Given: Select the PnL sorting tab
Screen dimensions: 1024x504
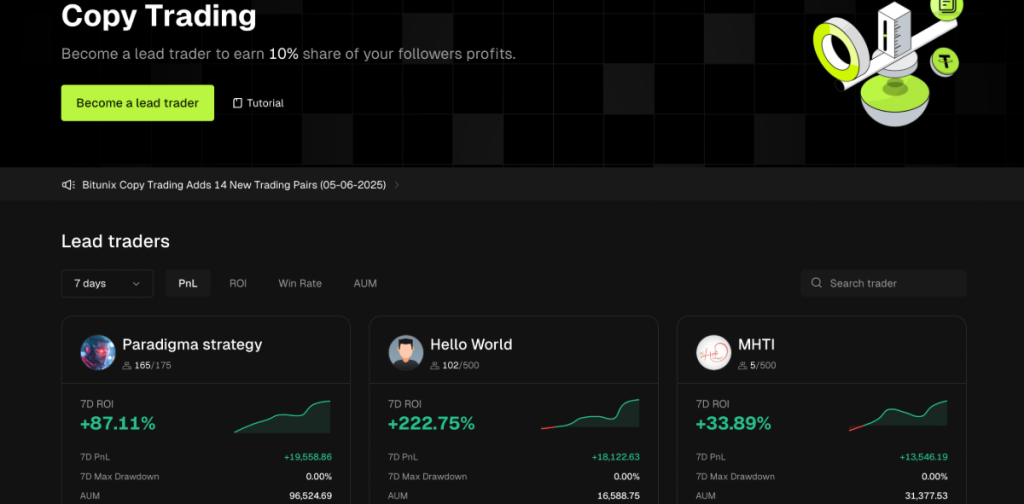Looking at the screenshot, I should [x=188, y=283].
